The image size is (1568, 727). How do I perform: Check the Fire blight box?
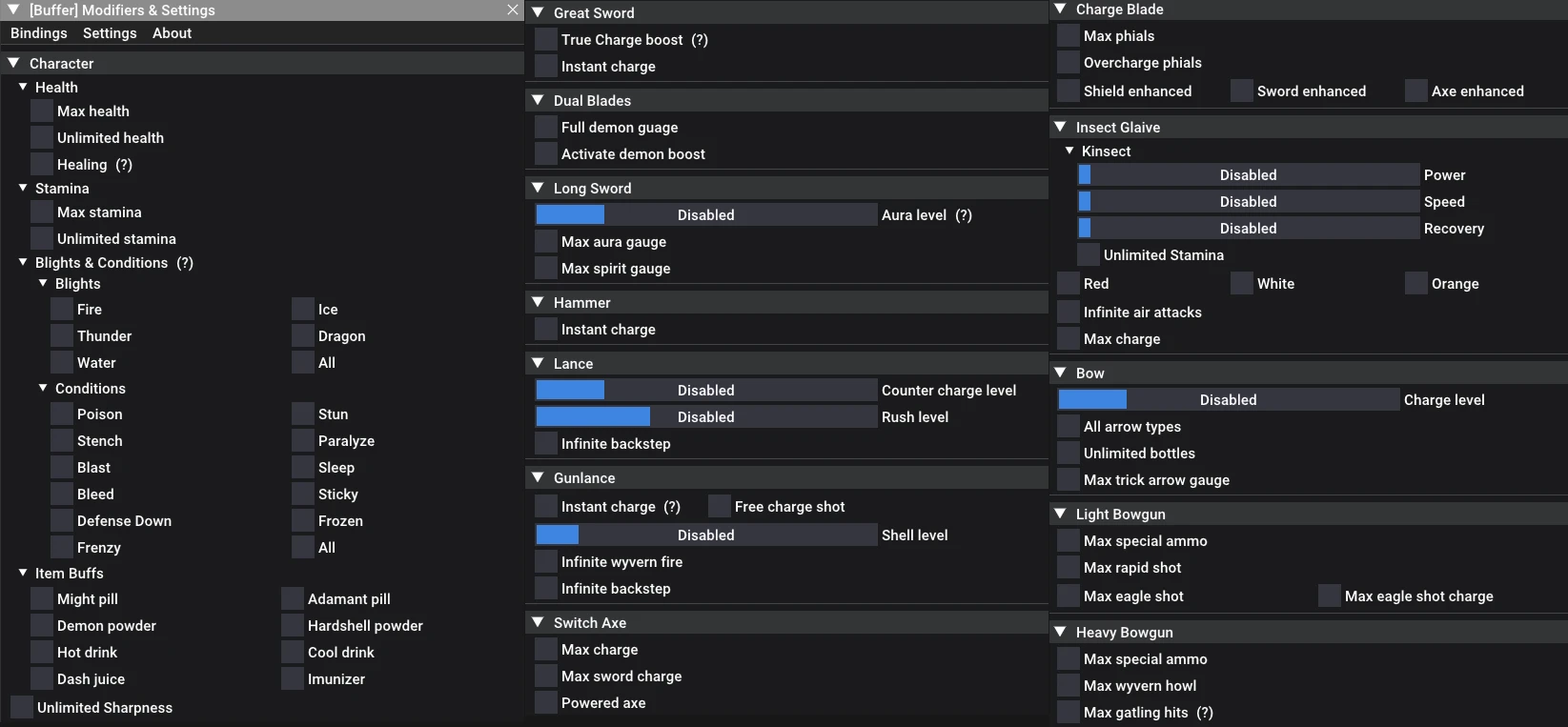(x=62, y=309)
